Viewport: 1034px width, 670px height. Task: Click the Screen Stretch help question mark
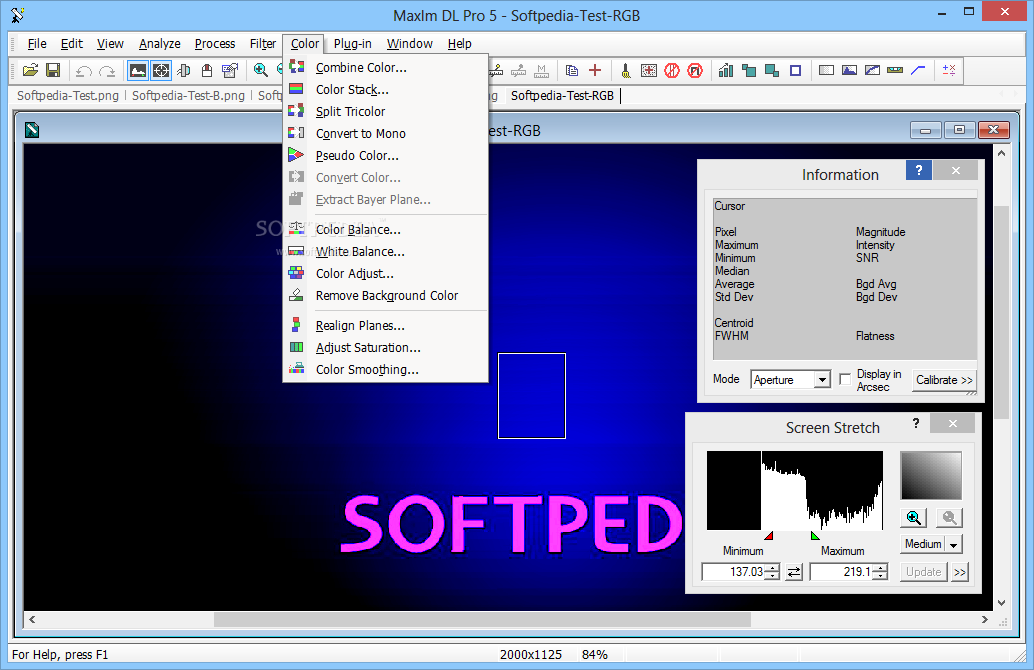pos(916,423)
